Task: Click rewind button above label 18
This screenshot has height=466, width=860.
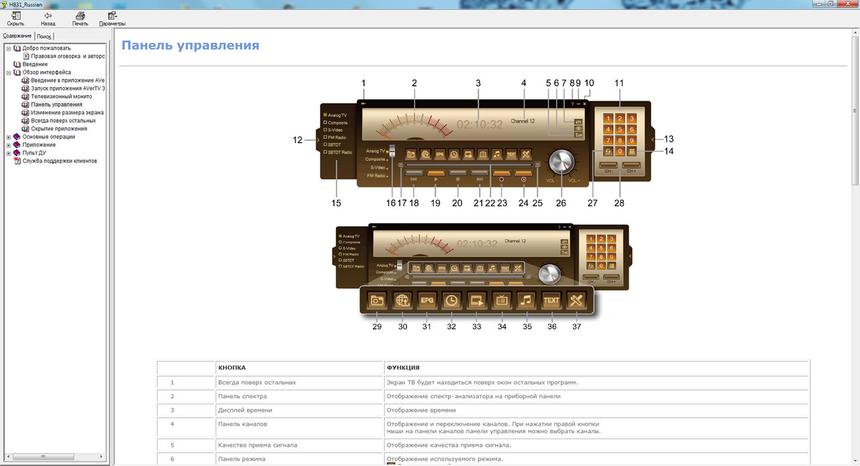Action: (414, 173)
